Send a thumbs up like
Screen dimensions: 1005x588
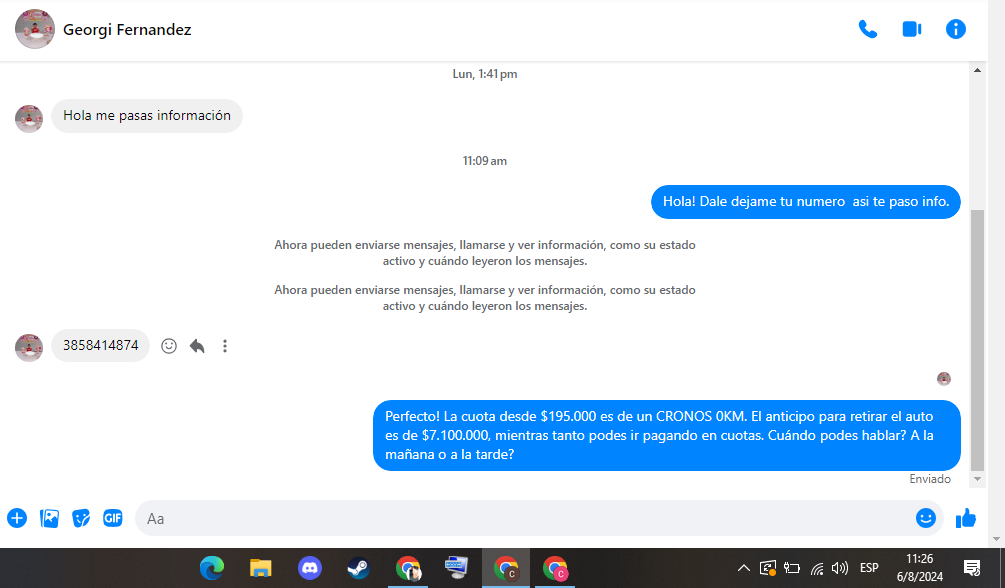965,518
